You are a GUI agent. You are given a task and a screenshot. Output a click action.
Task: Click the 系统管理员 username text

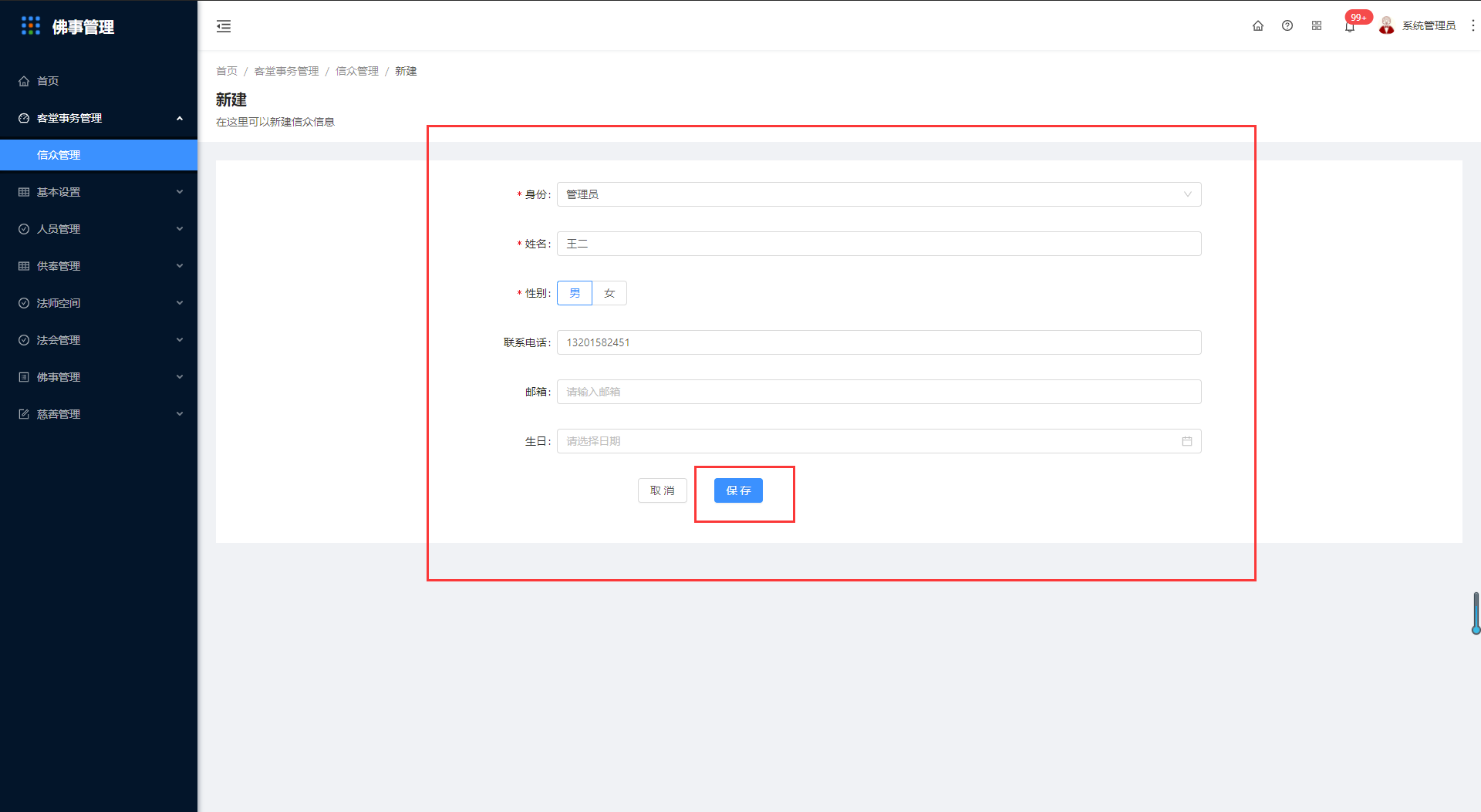click(x=1429, y=25)
